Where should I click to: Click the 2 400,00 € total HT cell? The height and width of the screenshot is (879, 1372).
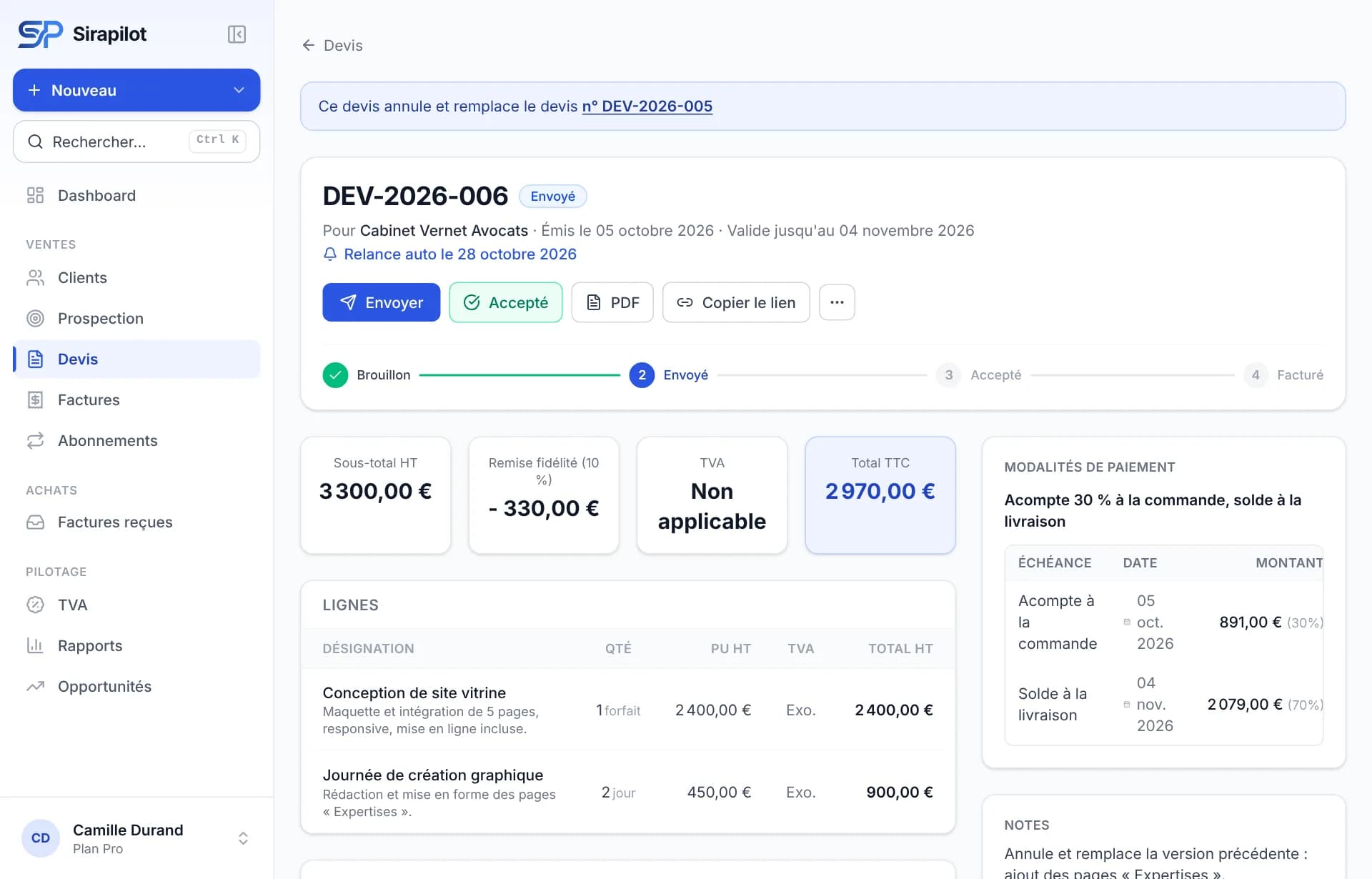tap(894, 710)
